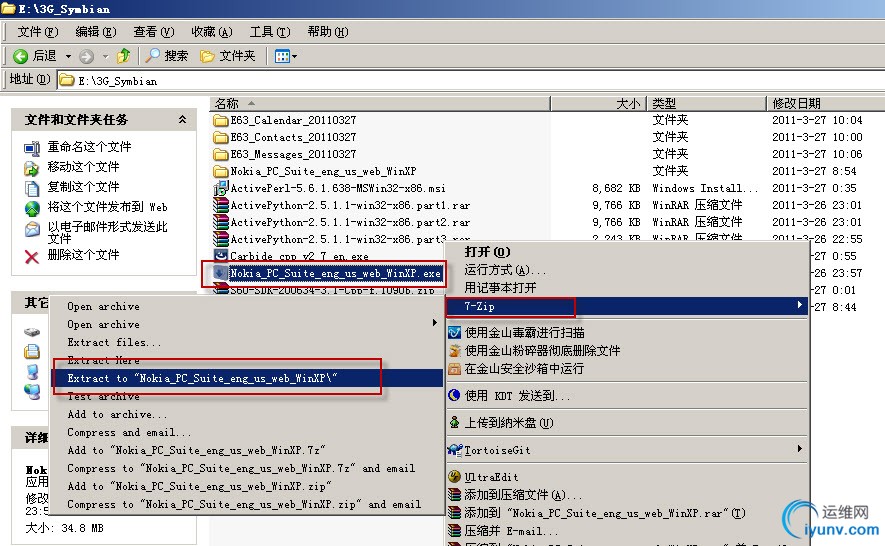Click 重命名这个文件 task link
This screenshot has width=885, height=546.
point(89,147)
